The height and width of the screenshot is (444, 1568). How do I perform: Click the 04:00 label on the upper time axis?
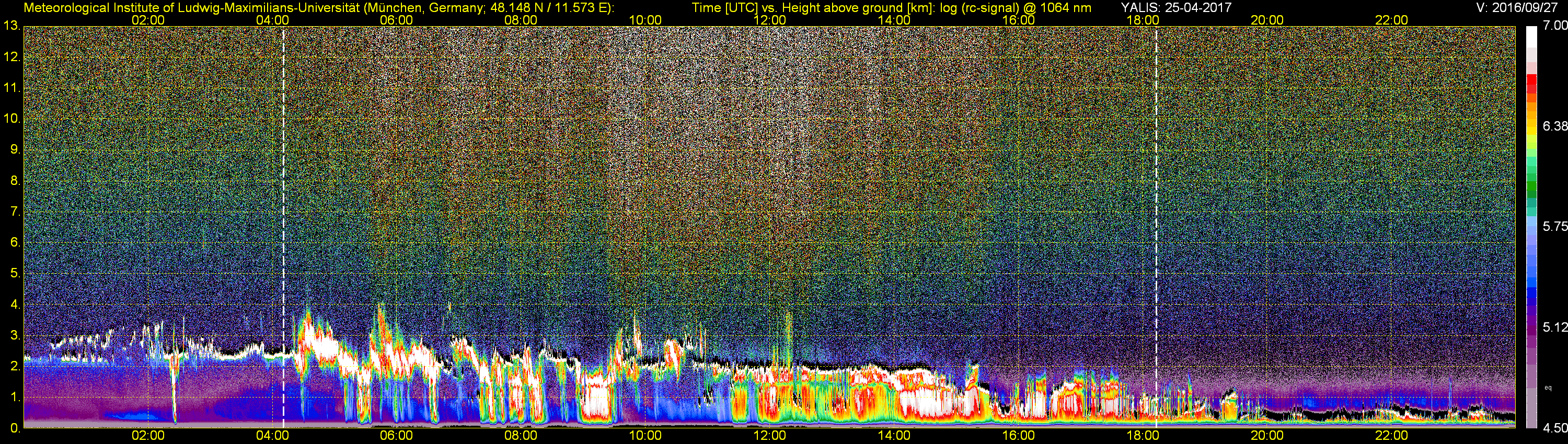(x=272, y=20)
